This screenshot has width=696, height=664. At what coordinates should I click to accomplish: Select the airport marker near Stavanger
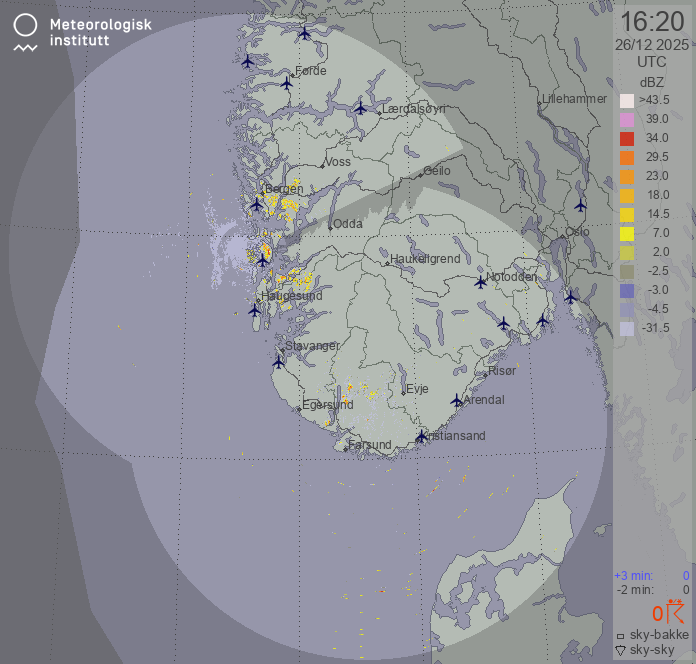[280, 362]
